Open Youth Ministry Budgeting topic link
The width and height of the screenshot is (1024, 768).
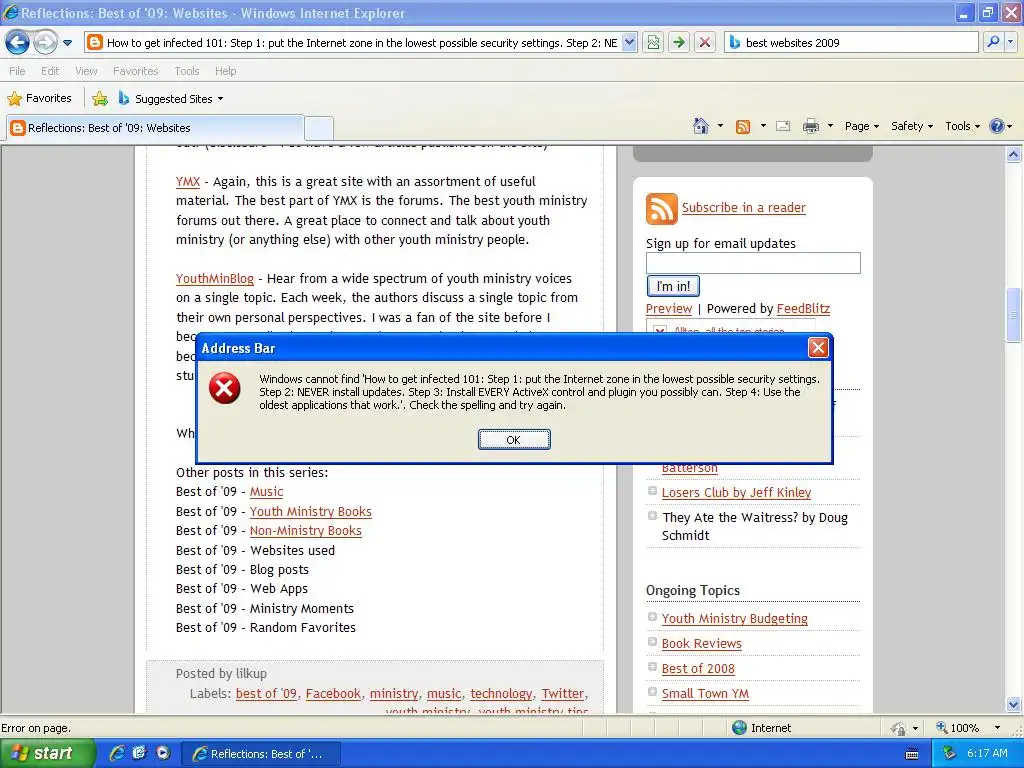[x=734, y=618]
